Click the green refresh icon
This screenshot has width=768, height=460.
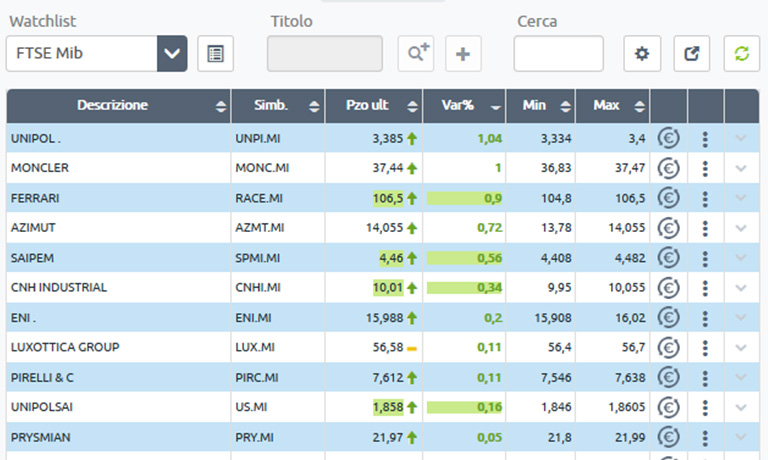[x=742, y=53]
